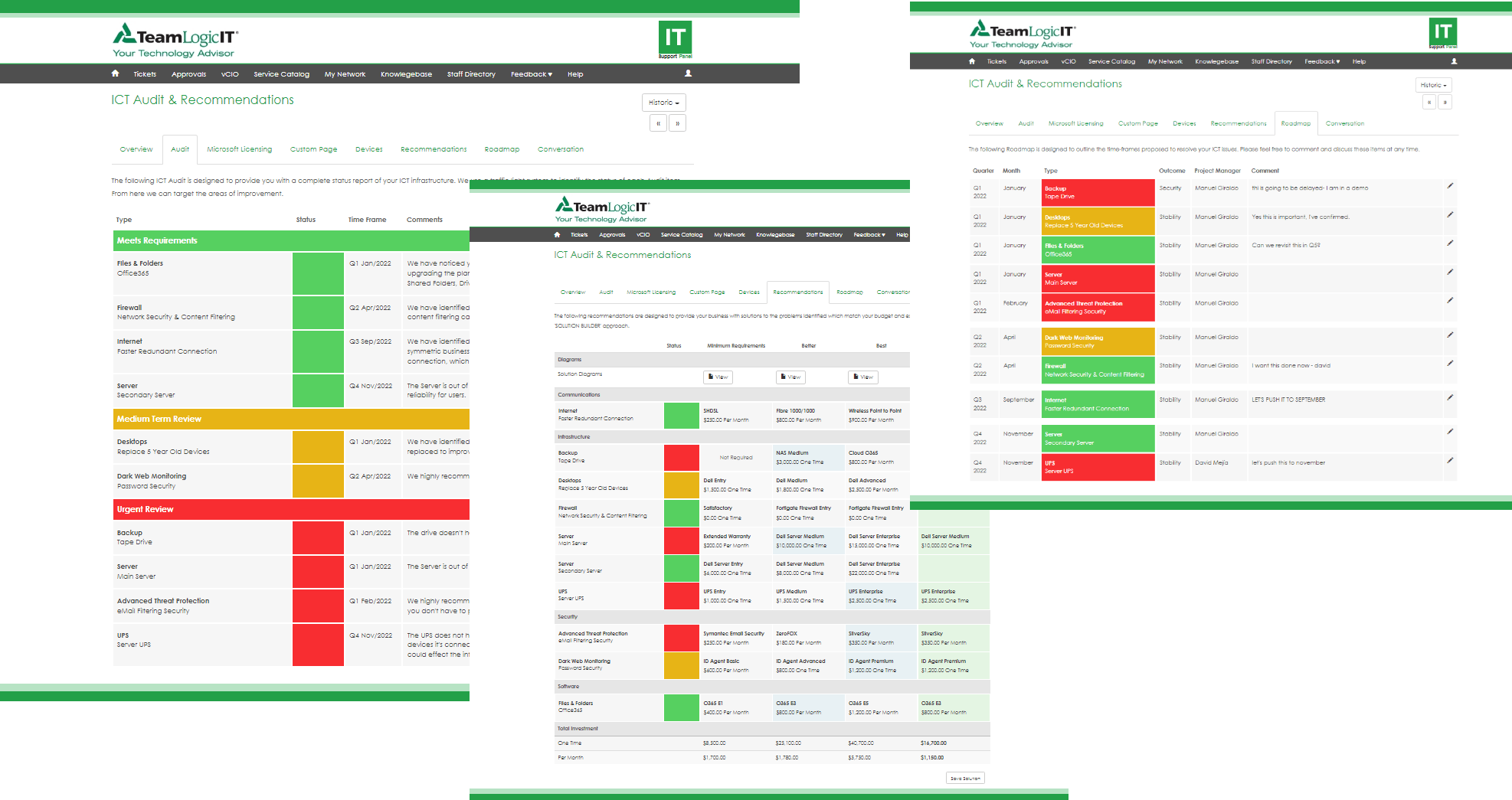This screenshot has height=800, width=1512.
Task: Open the Historic dropdown on the Roadmap page
Action: 1433,85
